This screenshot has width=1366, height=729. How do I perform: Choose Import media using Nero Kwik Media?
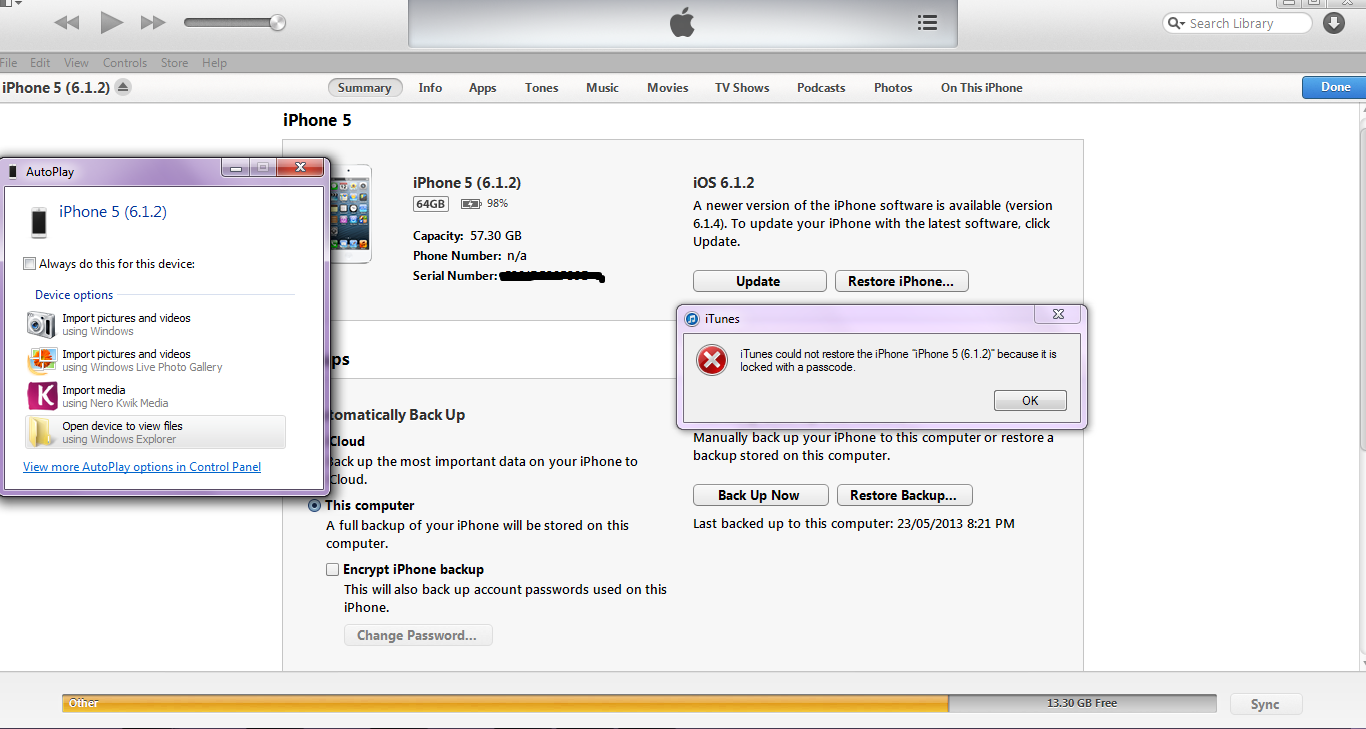(x=155, y=396)
